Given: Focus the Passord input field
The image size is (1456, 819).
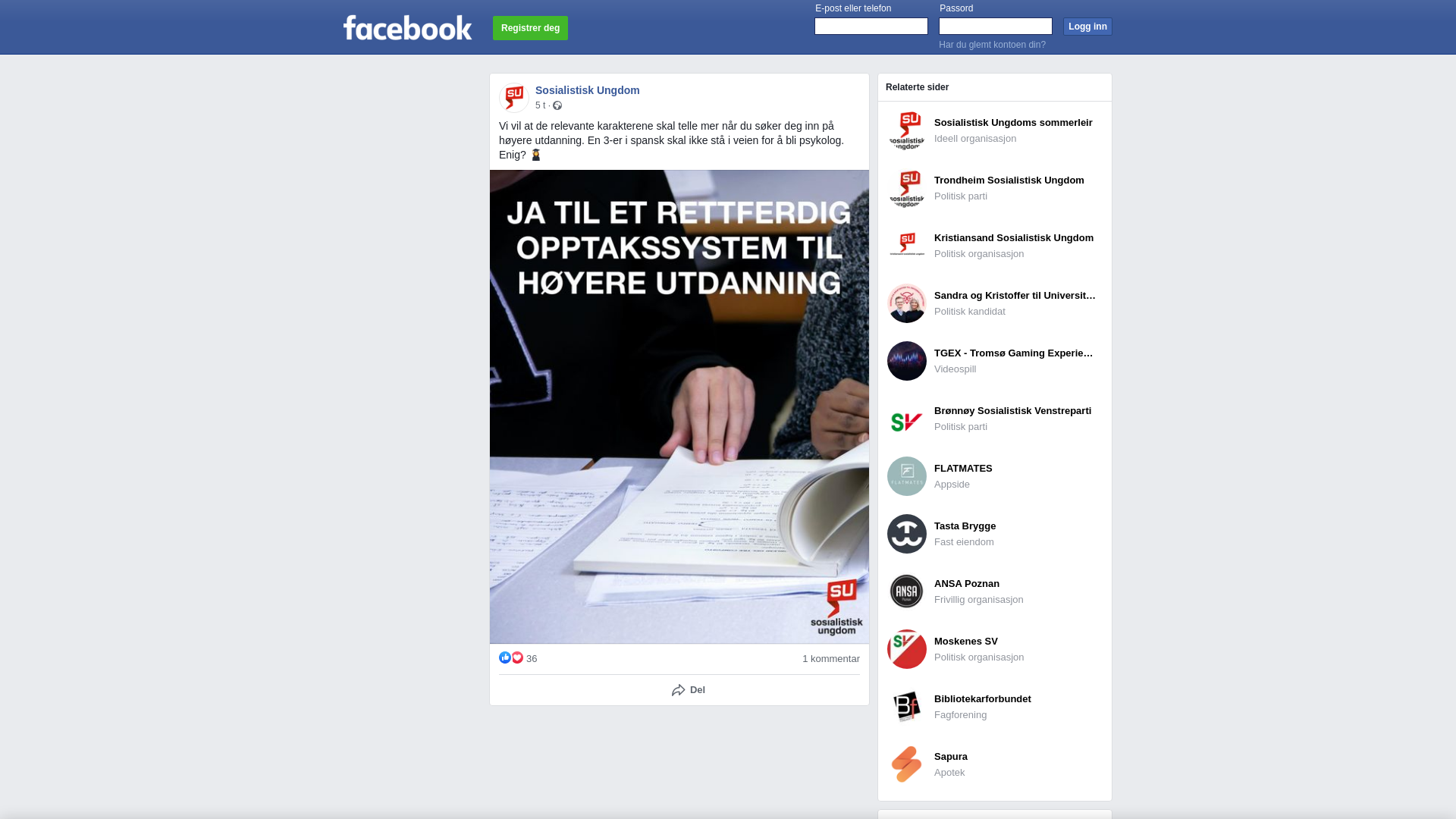Looking at the screenshot, I should [996, 27].
